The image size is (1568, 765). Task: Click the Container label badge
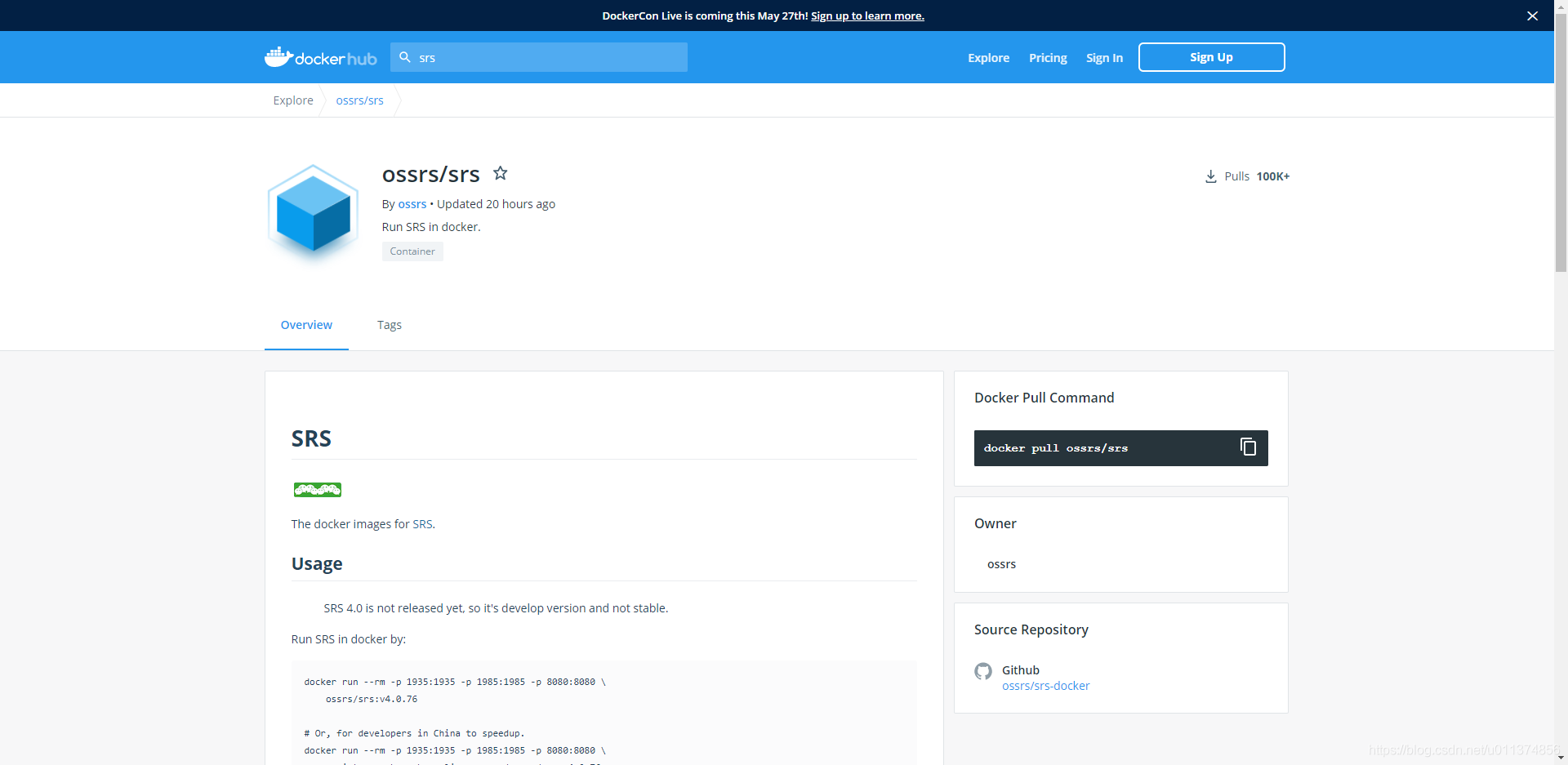click(x=412, y=251)
